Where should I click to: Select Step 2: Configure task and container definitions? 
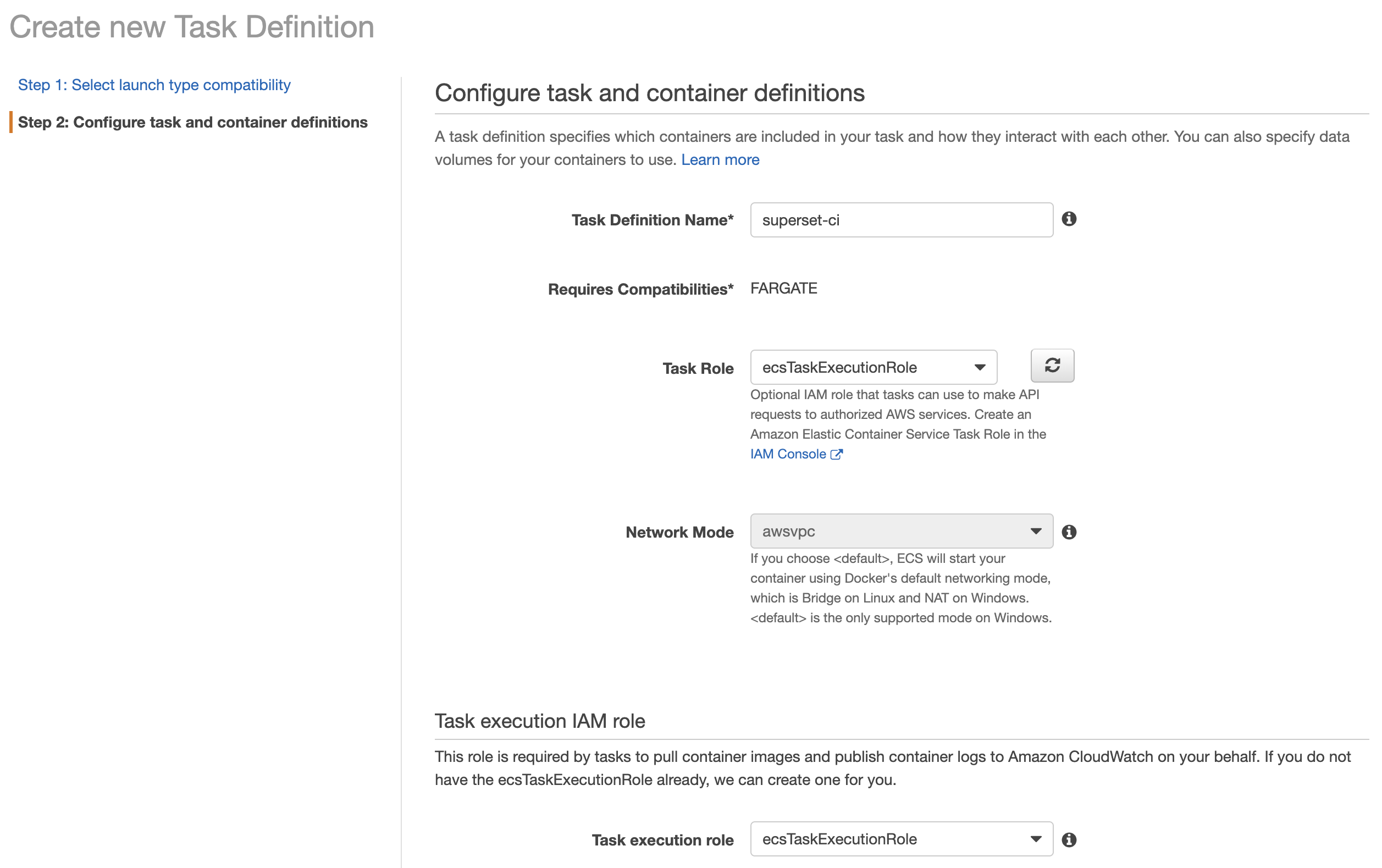point(194,122)
